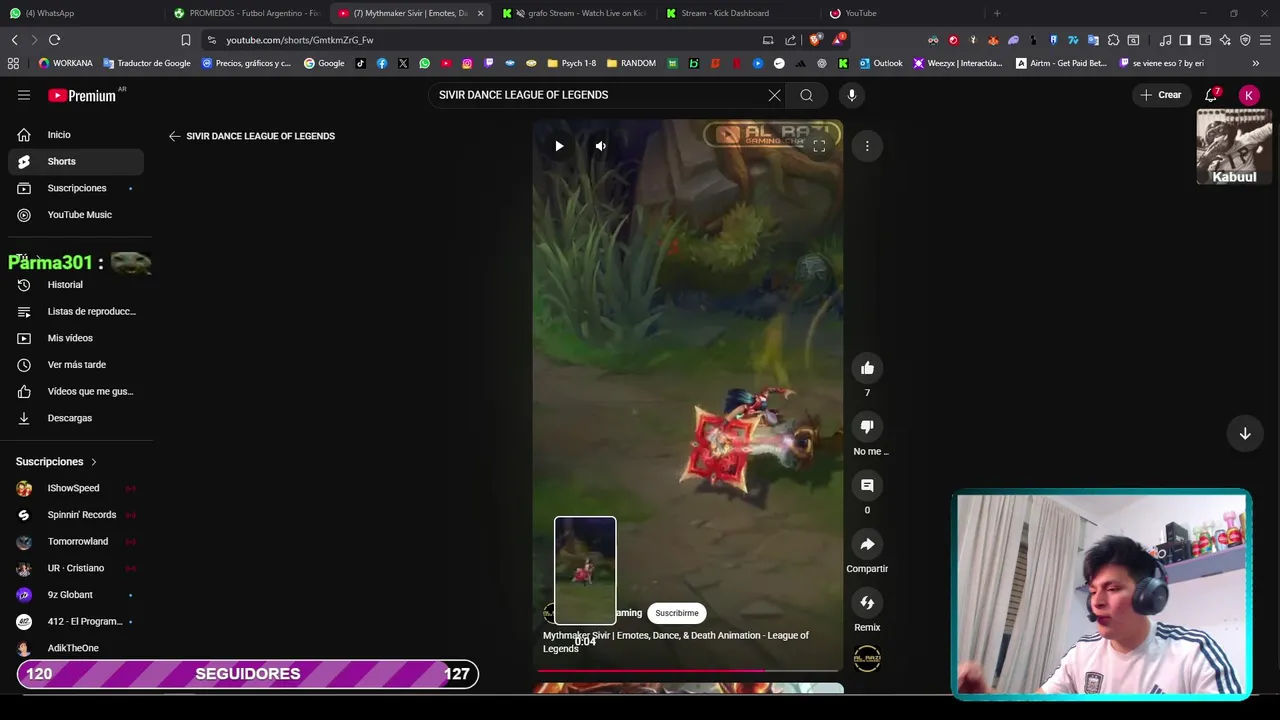
Task: Open the short's three-dot options menu
Action: (867, 146)
